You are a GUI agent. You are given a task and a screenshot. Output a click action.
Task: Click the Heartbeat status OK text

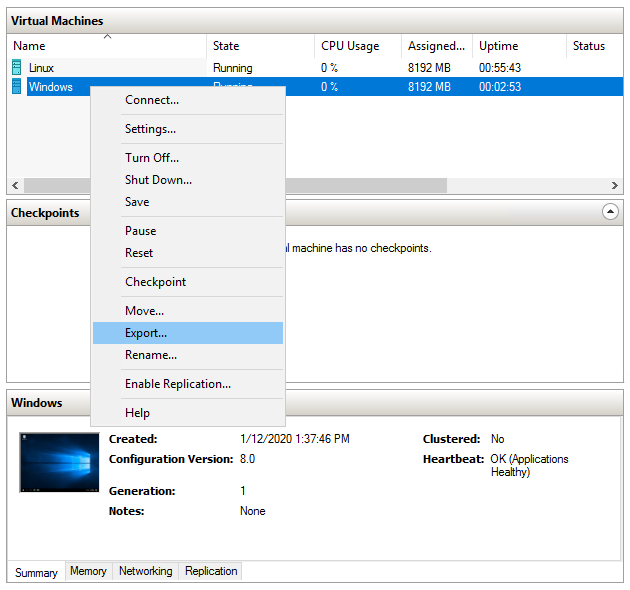click(x=529, y=465)
